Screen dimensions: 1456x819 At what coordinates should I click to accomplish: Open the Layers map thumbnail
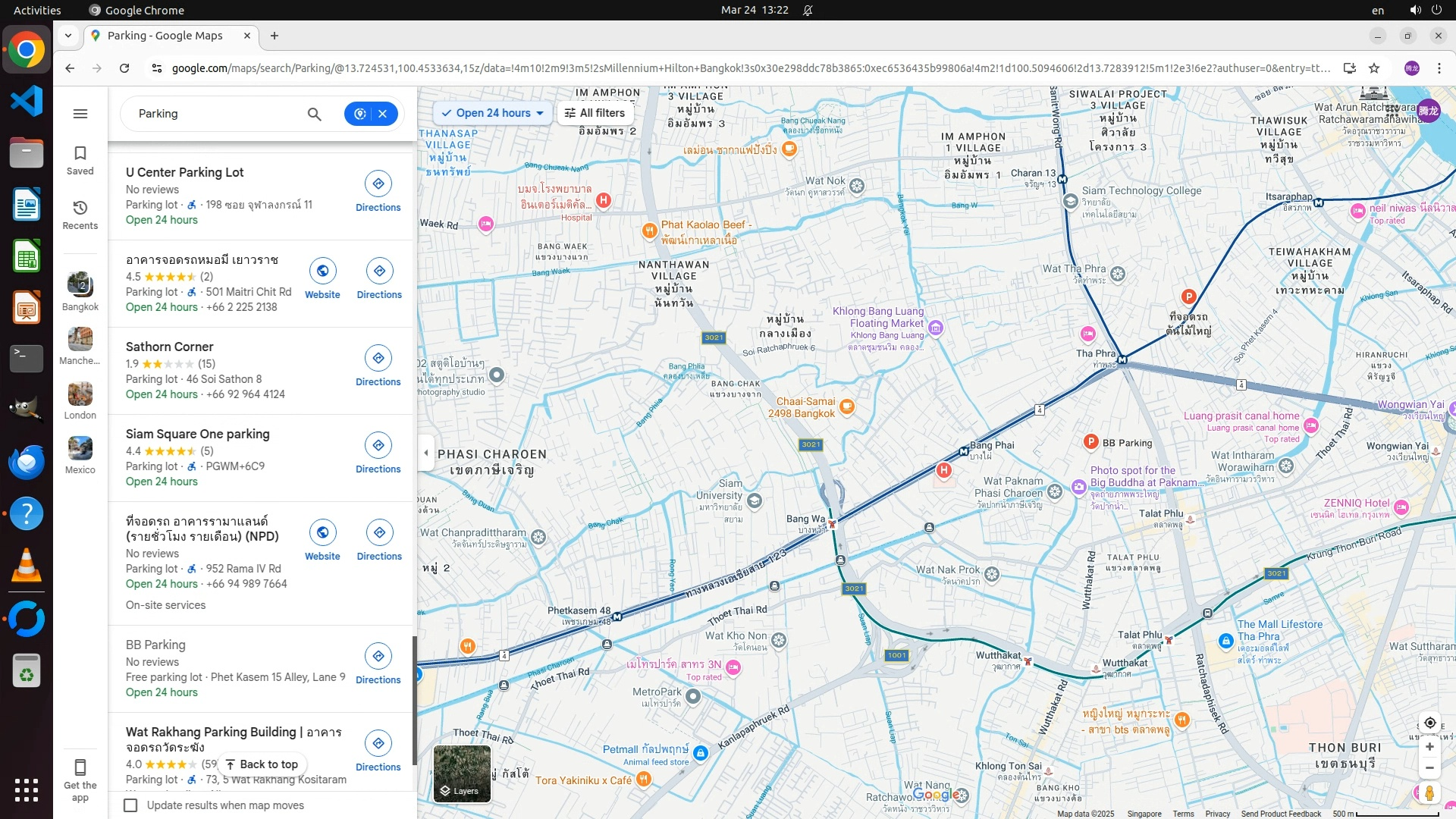point(462,773)
